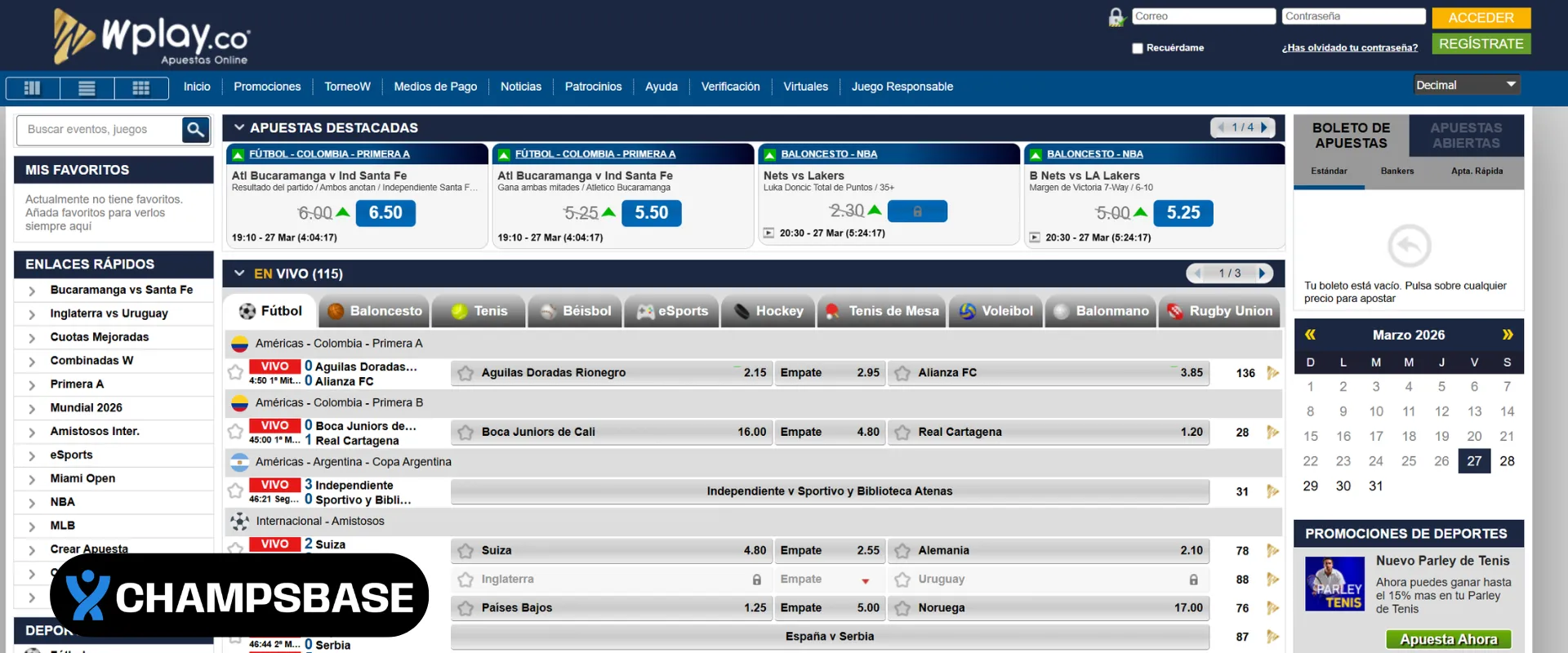
Task: Click the Buscar eventos search field
Action: (x=99, y=129)
